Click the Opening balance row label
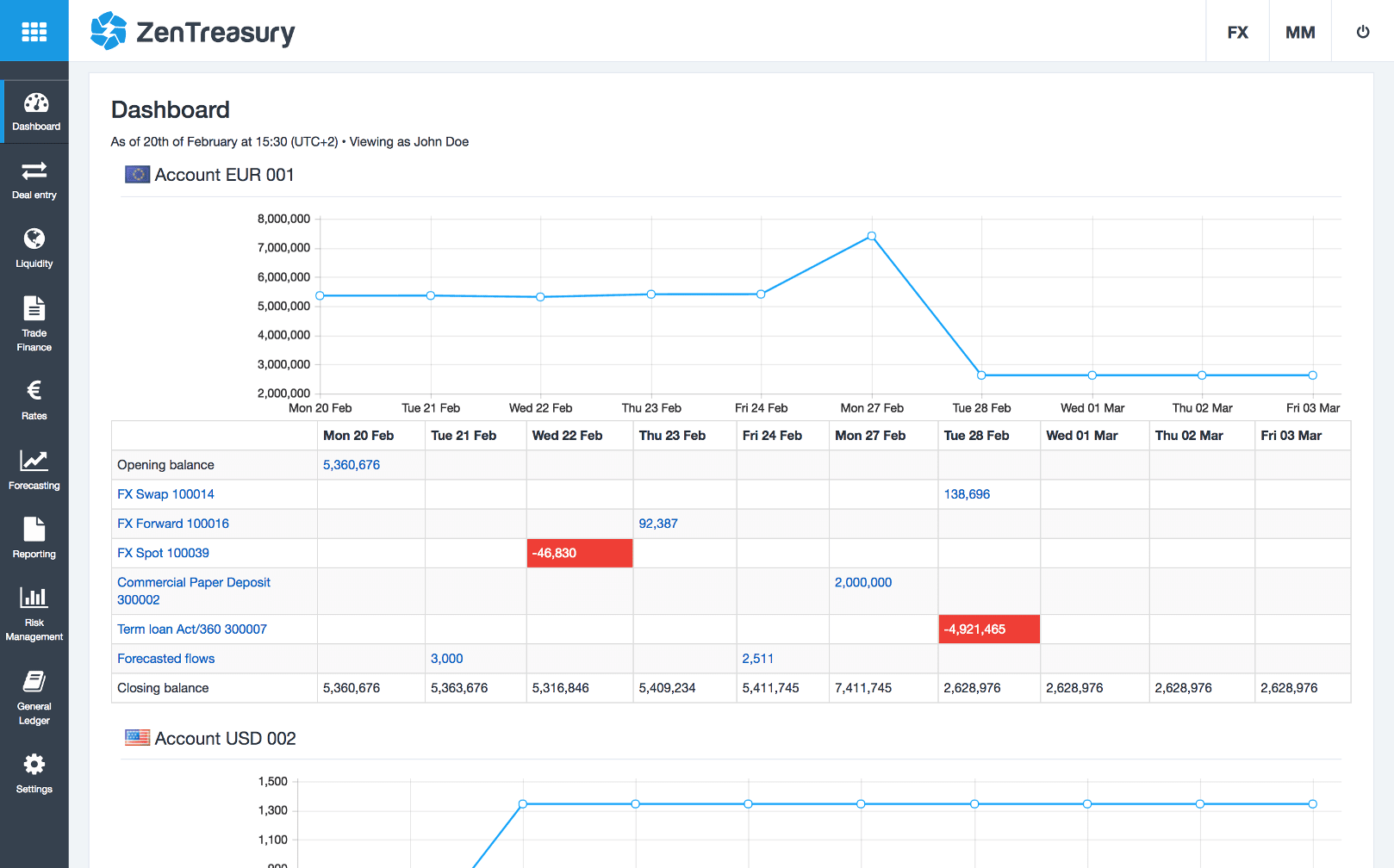1394x868 pixels. pyautogui.click(x=165, y=465)
